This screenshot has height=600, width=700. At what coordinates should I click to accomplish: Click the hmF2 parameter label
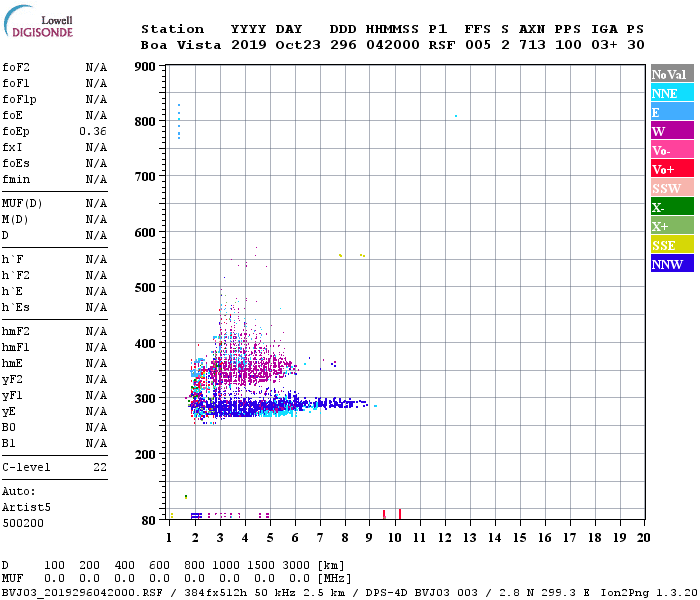coord(16,332)
